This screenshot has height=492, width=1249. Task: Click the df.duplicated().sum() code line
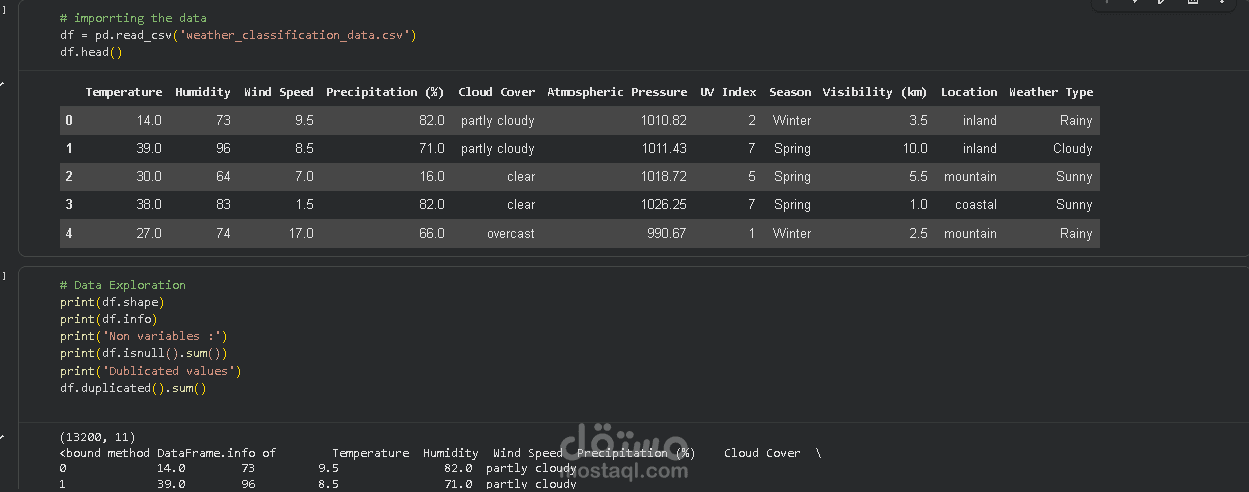tap(133, 388)
